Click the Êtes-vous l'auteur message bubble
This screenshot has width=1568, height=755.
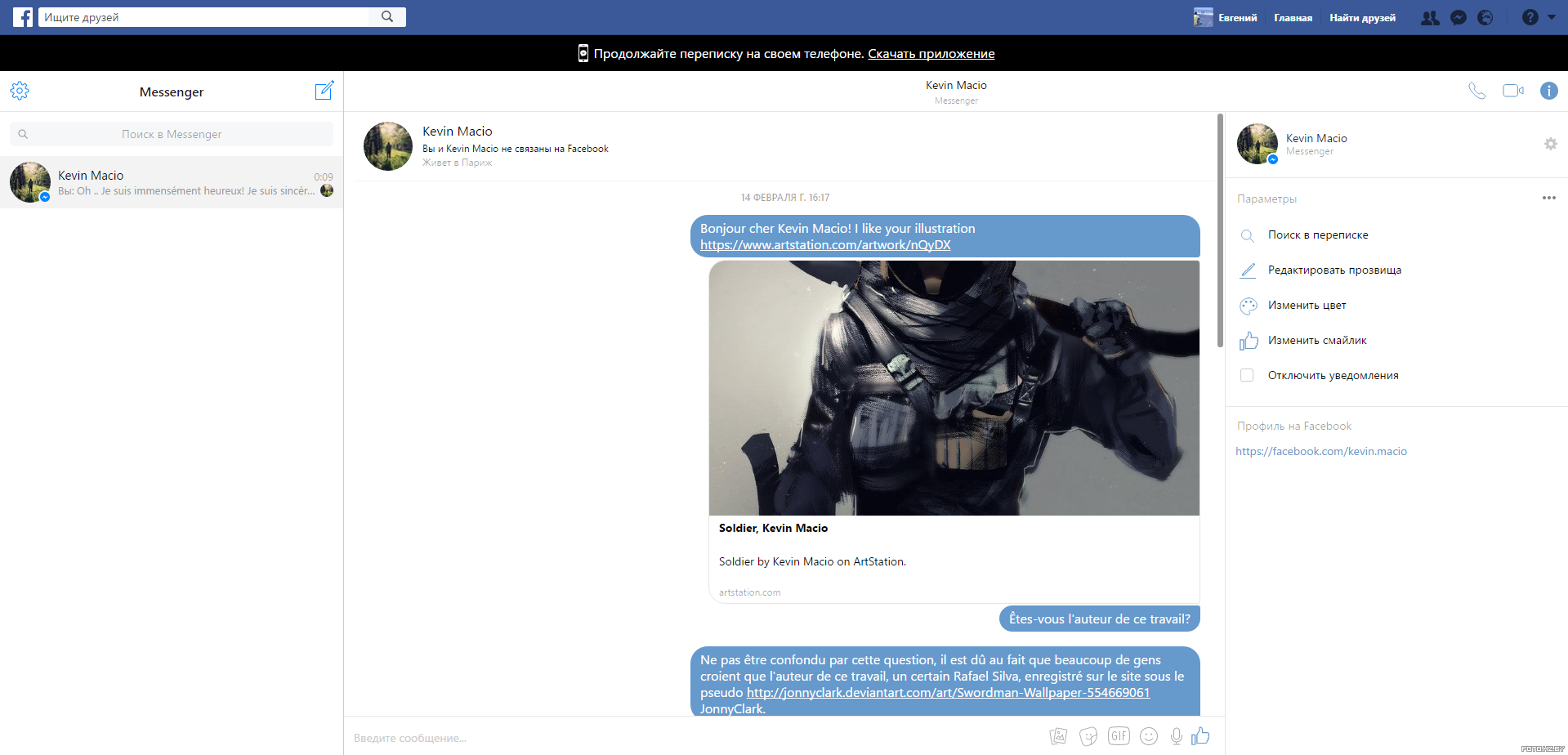pyautogui.click(x=1100, y=619)
